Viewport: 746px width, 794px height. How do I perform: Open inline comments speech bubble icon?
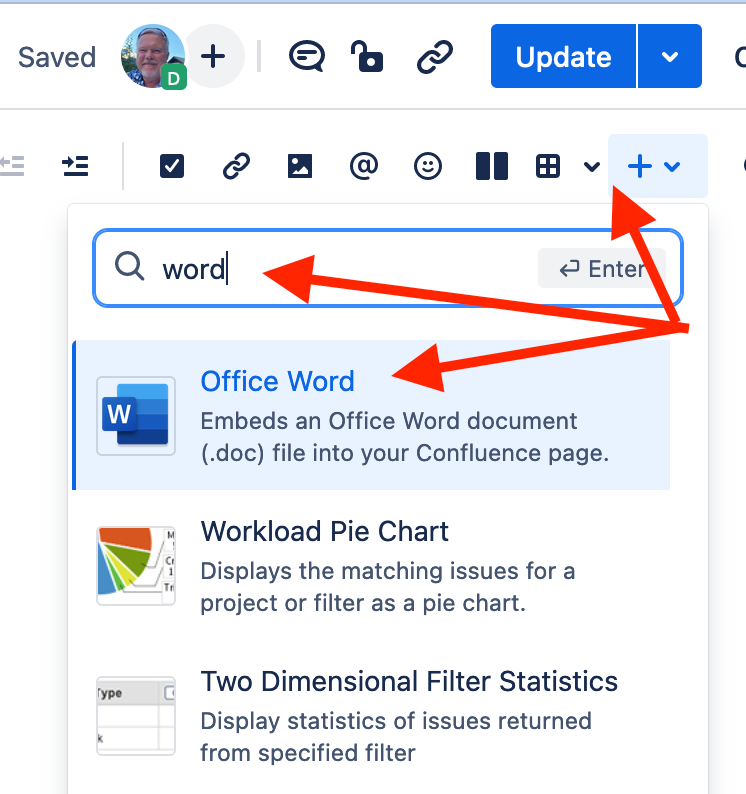(307, 56)
